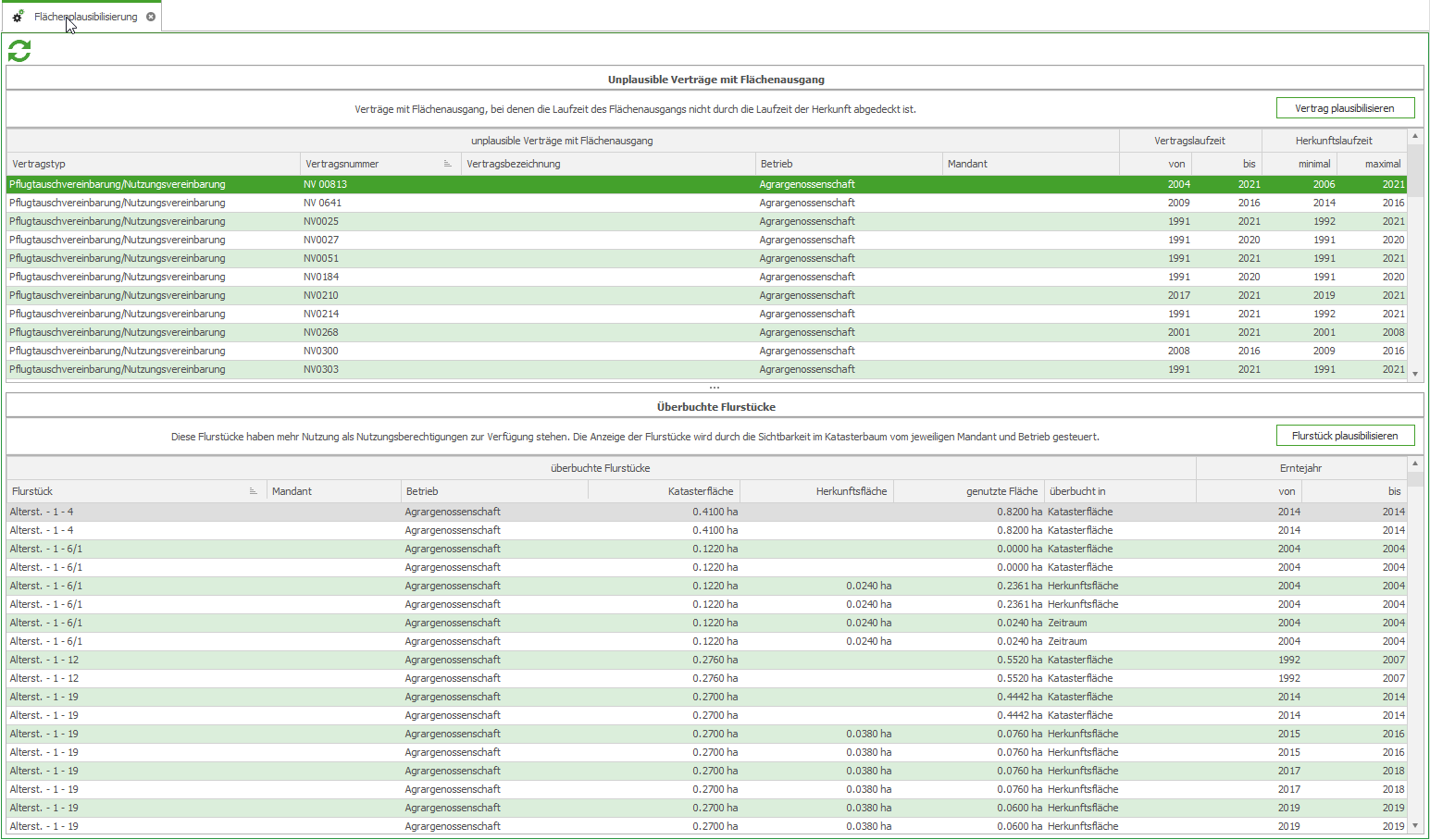The width and height of the screenshot is (1430, 840).
Task: Sort by the Katasterfläche column header
Action: [x=664, y=491]
